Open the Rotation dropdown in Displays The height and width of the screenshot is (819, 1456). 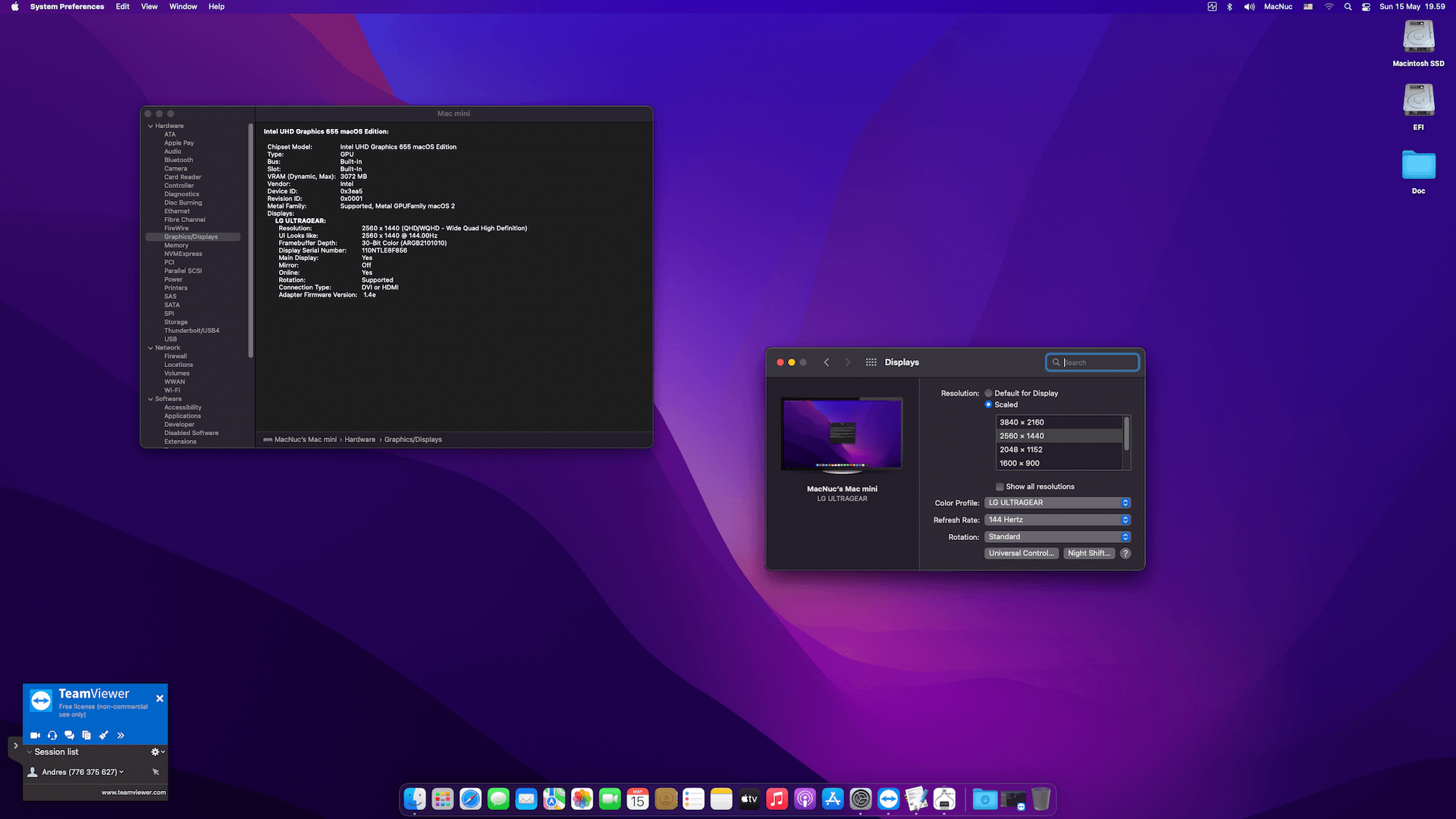(x=1057, y=536)
